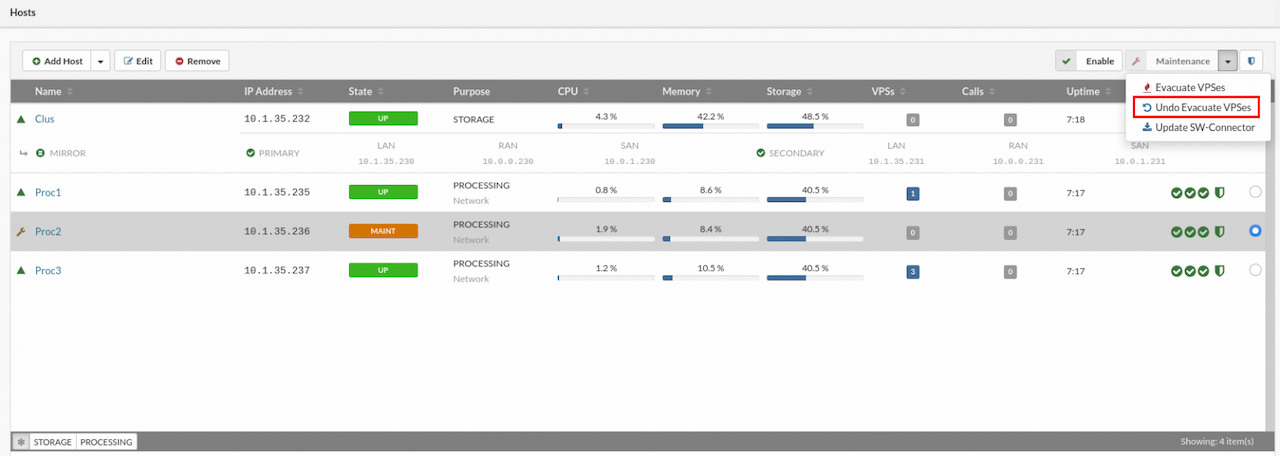Click the VPS count badge for Proc3
The height and width of the screenshot is (456, 1280).
pos(912,271)
